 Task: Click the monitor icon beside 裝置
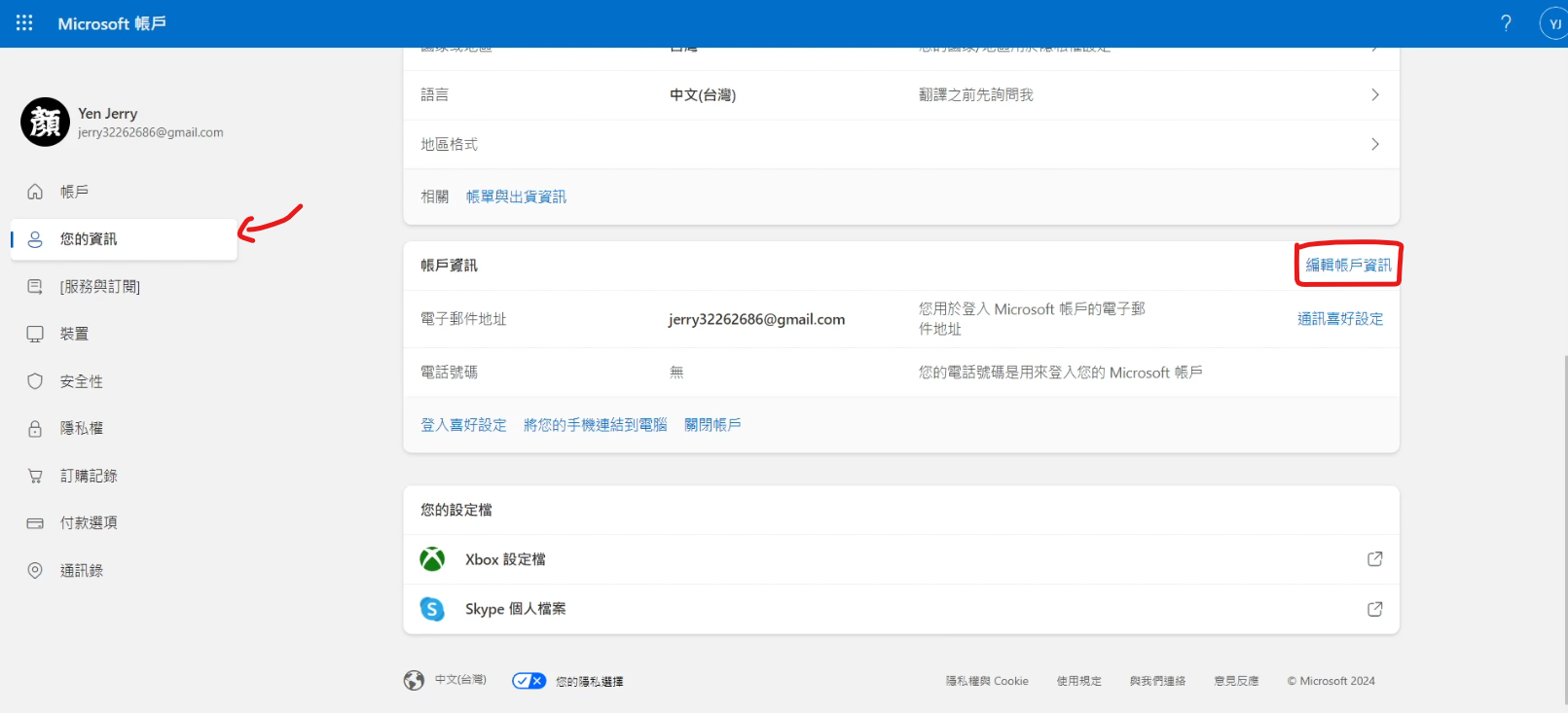35,334
